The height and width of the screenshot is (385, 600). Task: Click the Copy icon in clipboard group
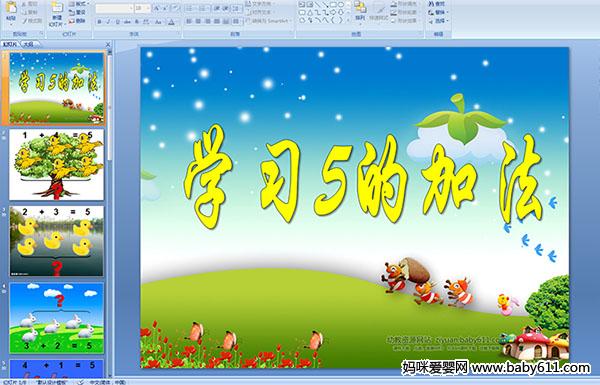pos(24,12)
